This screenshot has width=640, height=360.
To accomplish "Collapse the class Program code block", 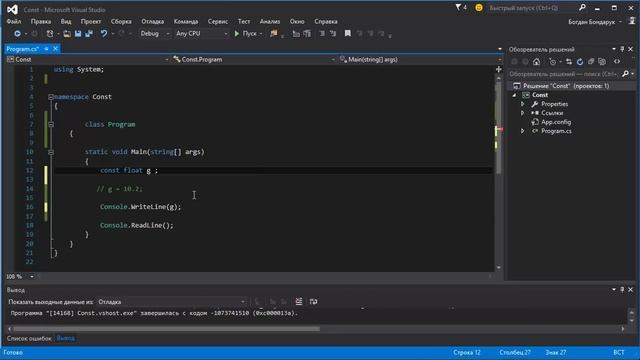I will [x=51, y=124].
